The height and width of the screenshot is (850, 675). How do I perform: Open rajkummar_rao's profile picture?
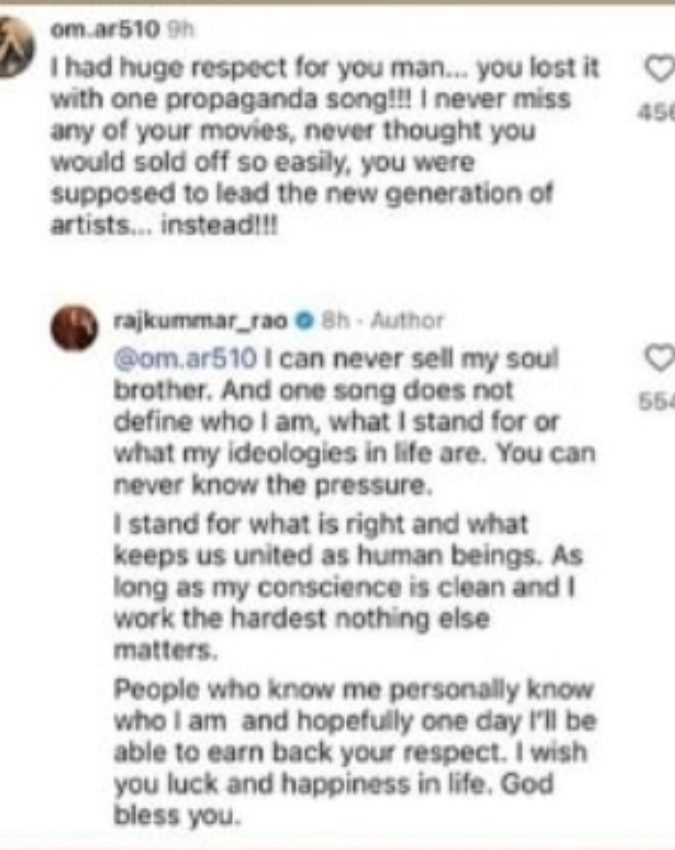pyautogui.click(x=74, y=327)
